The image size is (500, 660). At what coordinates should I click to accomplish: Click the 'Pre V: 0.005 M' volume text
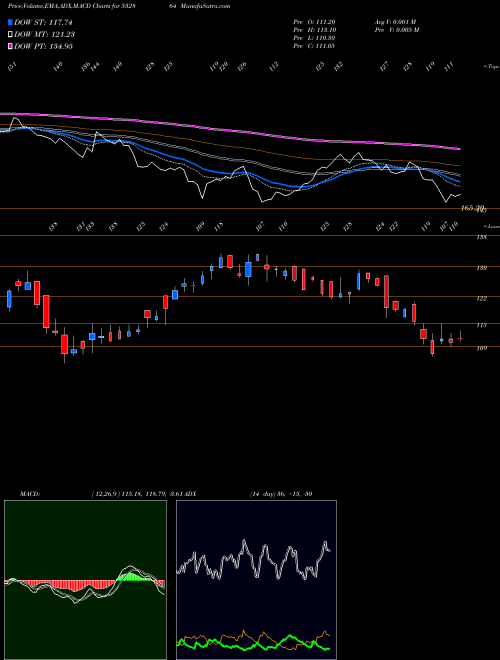tap(396, 30)
